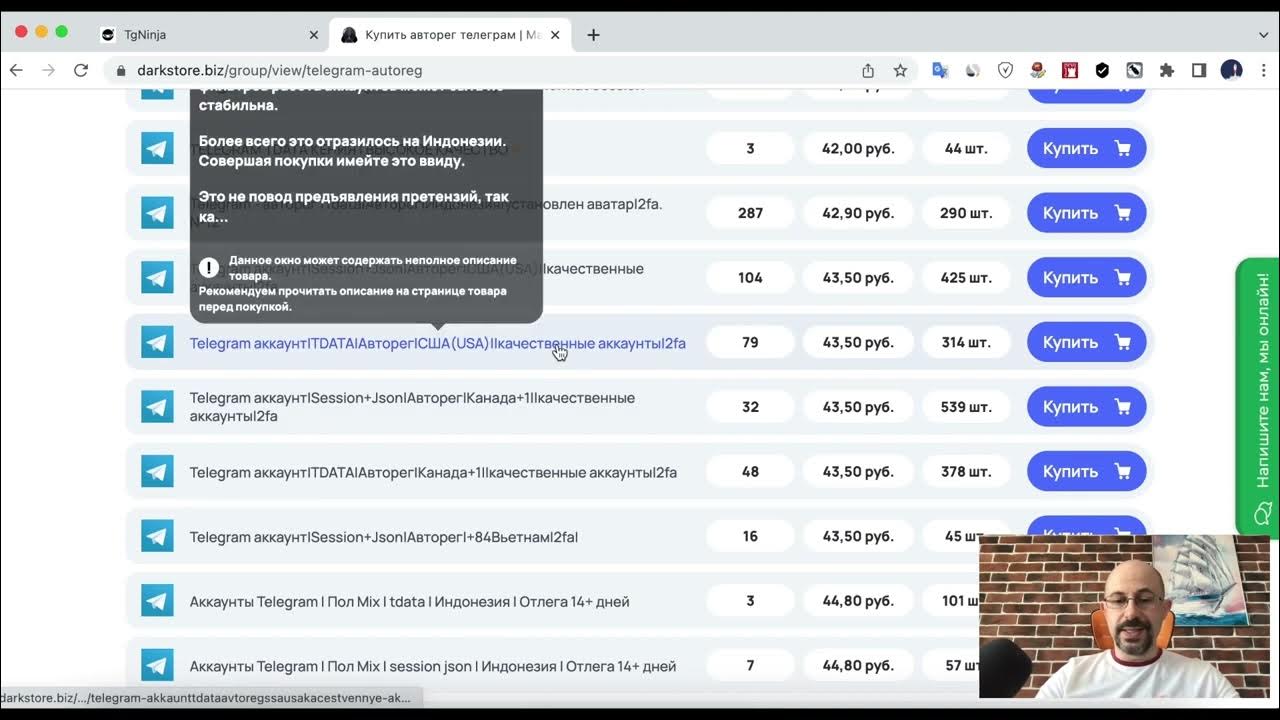Screen dimensions: 1280x720
Task: Reload the darkstore.biz page
Action: (81, 70)
